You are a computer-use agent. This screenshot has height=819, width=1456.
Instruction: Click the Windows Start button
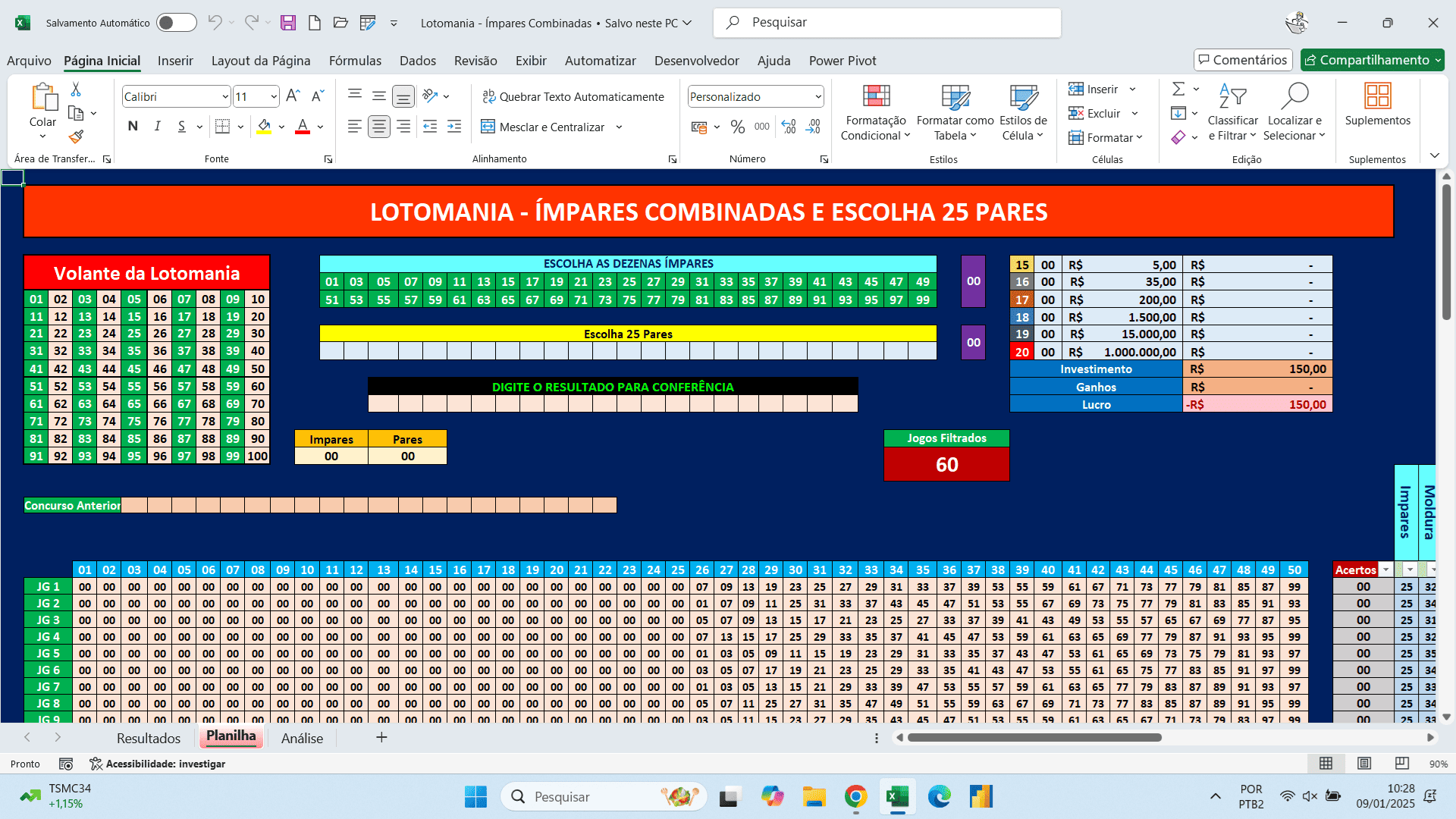[475, 796]
